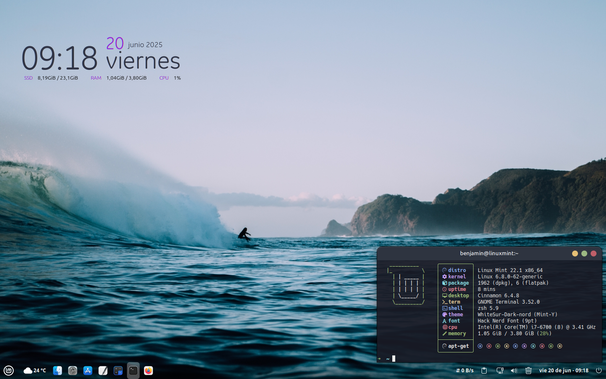Viewport: 606px width, 379px height.
Task: Click the 'uptime' label in terminal
Action: (x=457, y=289)
